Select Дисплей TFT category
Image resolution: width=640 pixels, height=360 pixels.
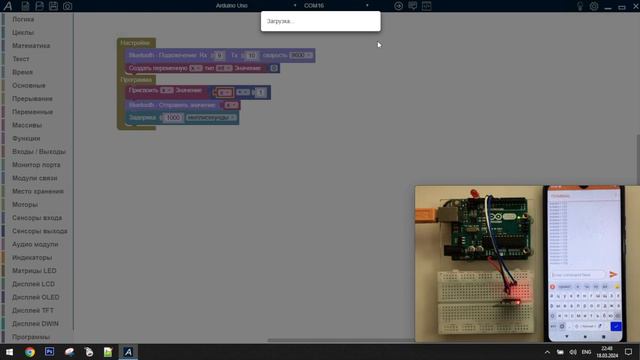point(33,310)
